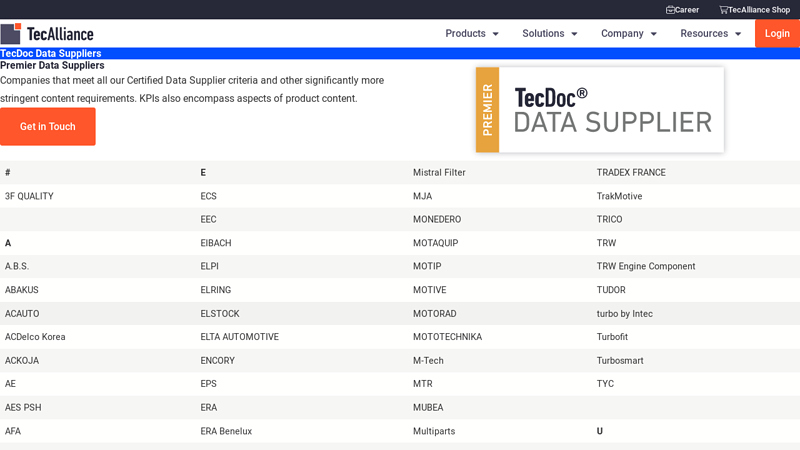Click the Career briefcase icon
Viewport: 800px width, 450px height.
click(670, 10)
